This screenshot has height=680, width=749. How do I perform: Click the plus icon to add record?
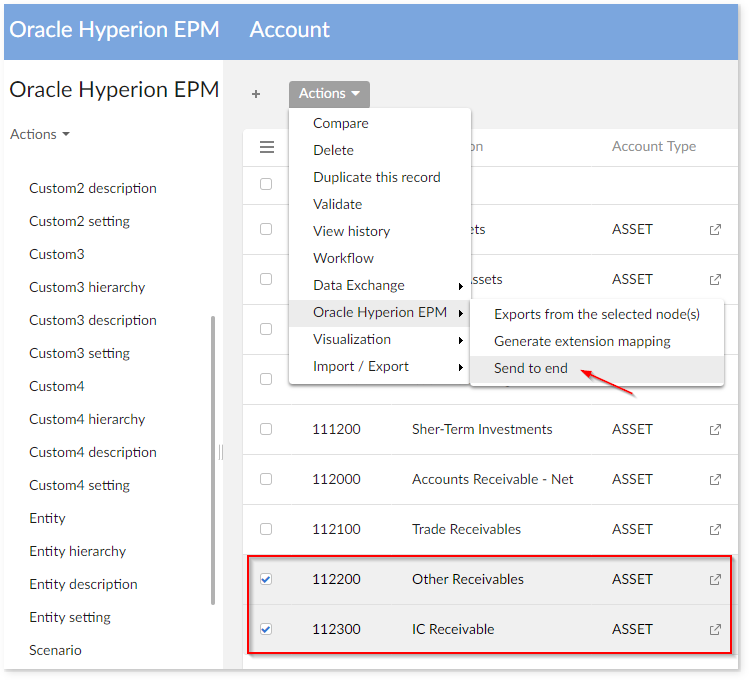256,94
